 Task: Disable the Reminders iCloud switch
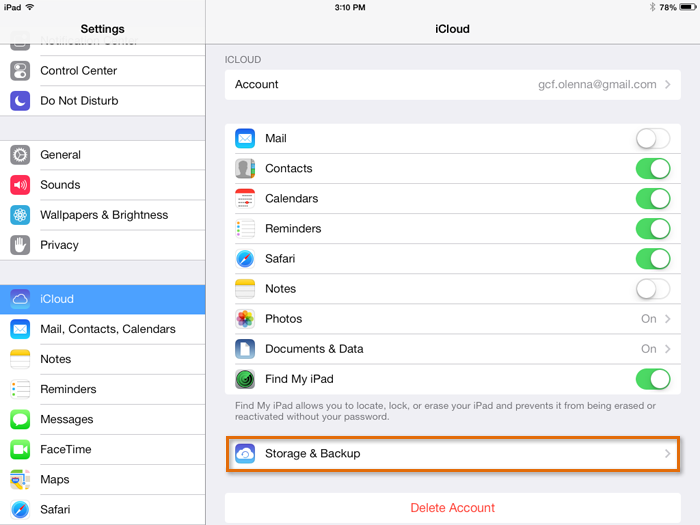(653, 229)
